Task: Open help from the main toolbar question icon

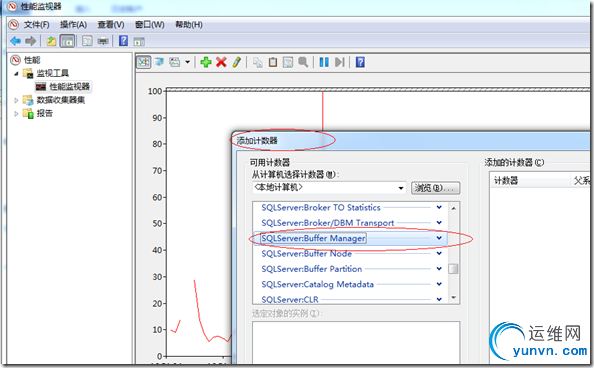Action: [x=123, y=41]
